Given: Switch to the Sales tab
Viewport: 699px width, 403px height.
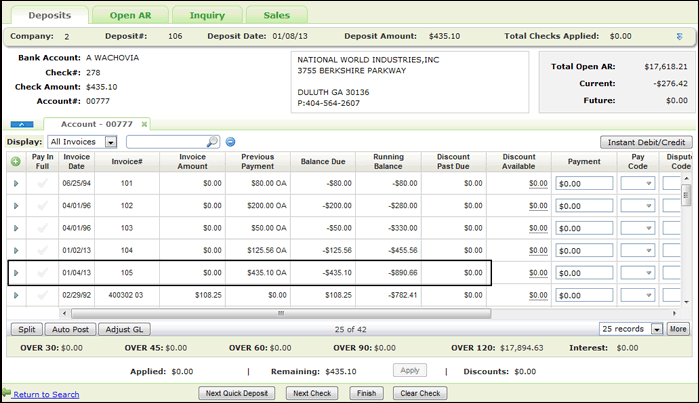Looking at the screenshot, I should click(276, 15).
